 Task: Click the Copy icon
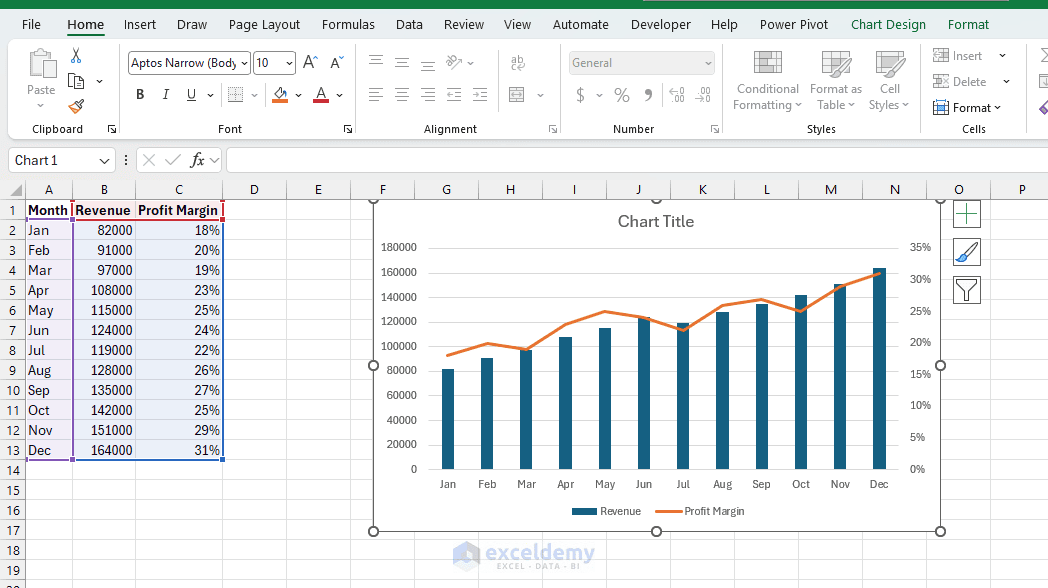pyautogui.click(x=76, y=82)
